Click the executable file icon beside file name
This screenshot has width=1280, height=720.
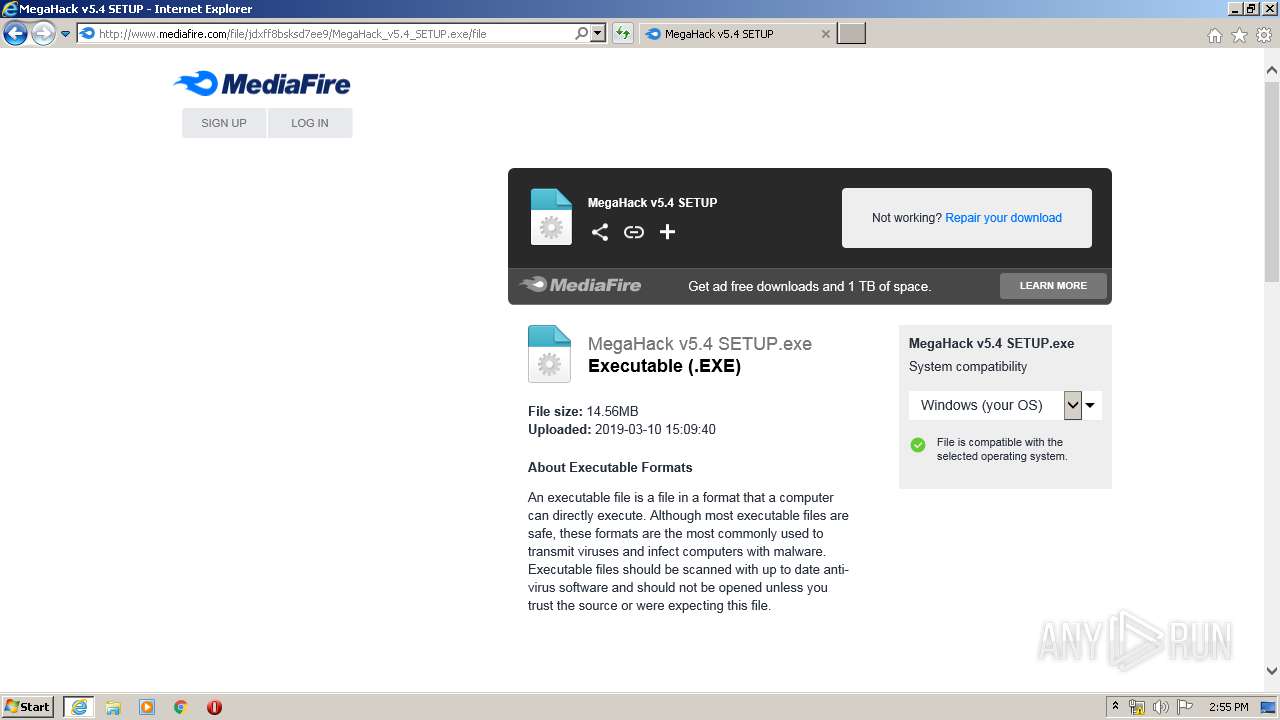[549, 354]
